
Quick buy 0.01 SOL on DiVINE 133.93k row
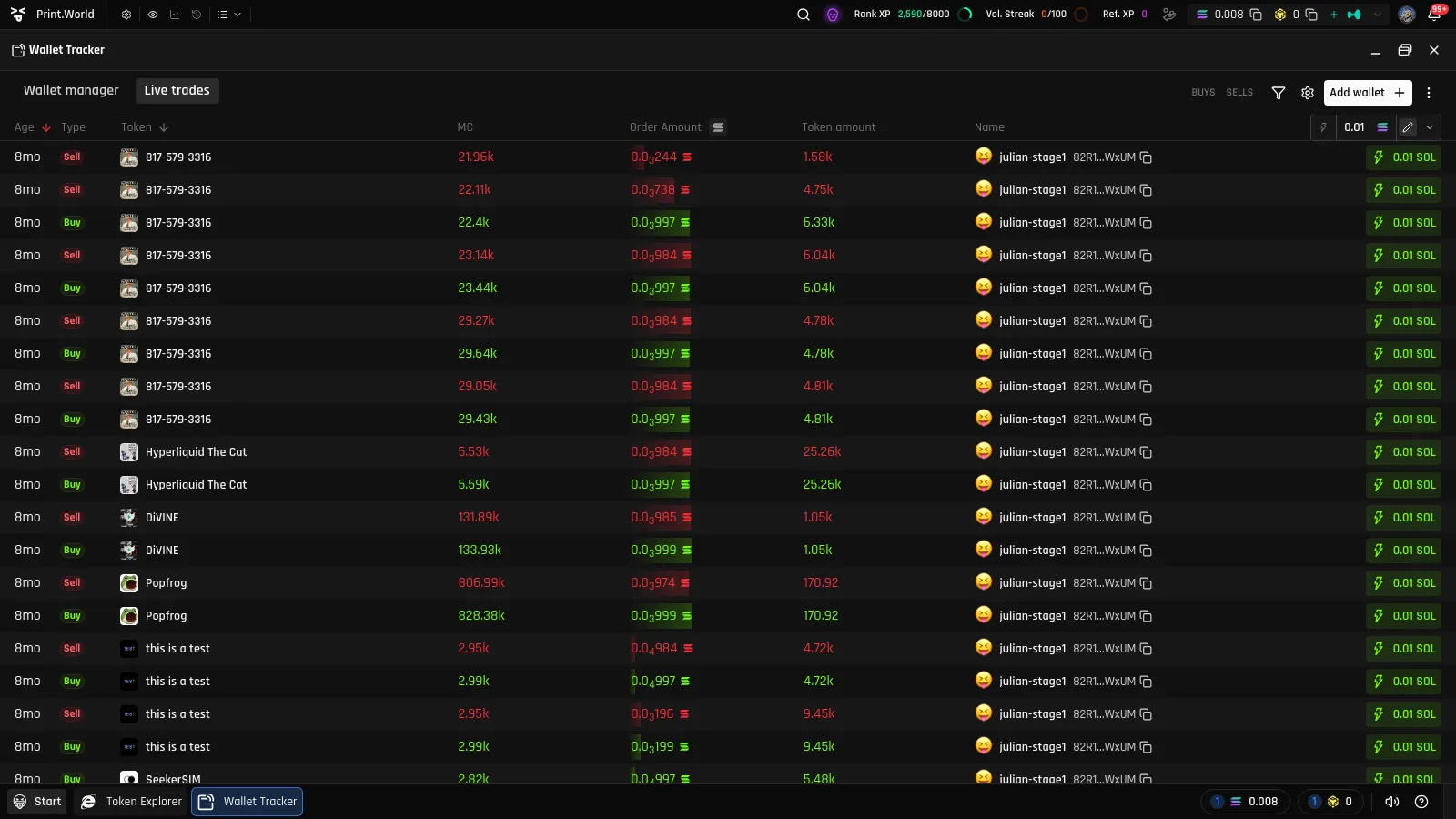point(1403,551)
